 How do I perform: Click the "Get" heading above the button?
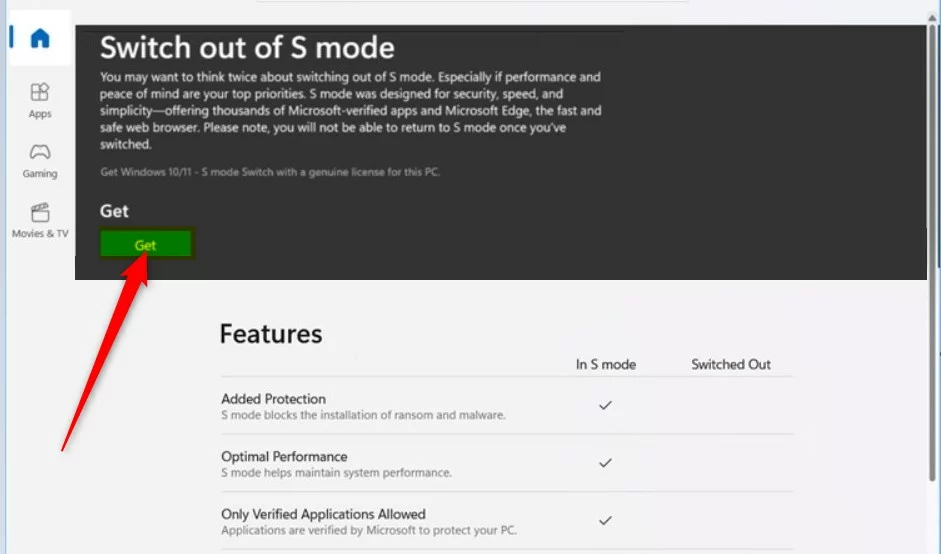114,211
